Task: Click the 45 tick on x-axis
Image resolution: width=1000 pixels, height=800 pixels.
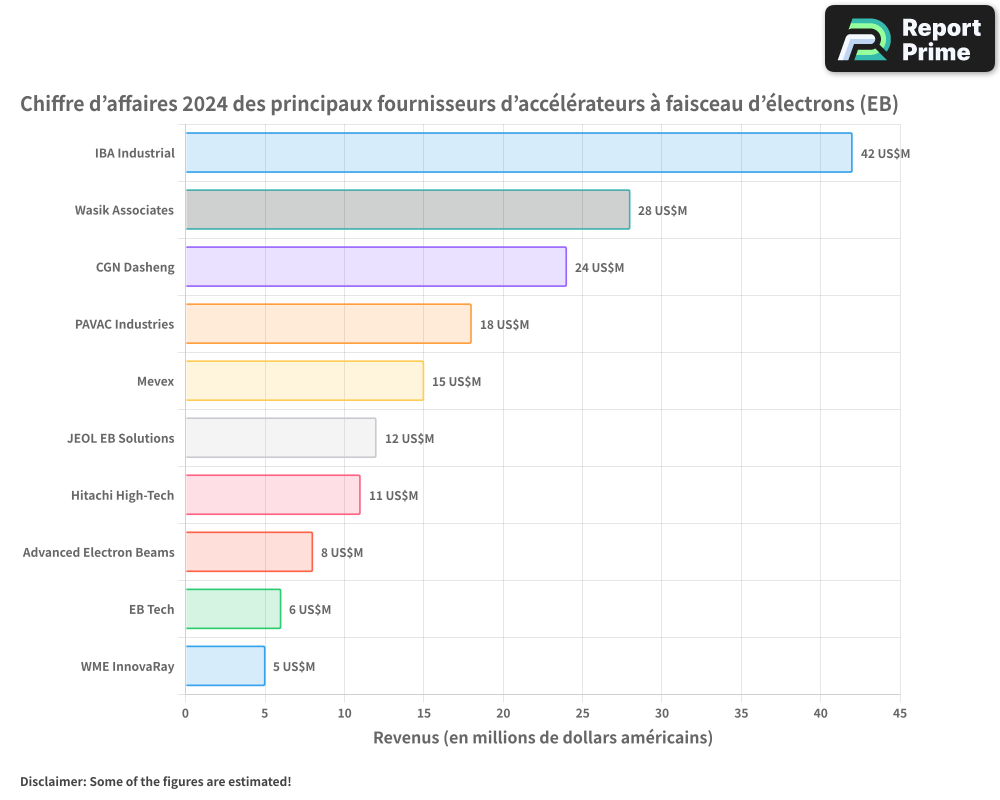Action: click(x=899, y=713)
